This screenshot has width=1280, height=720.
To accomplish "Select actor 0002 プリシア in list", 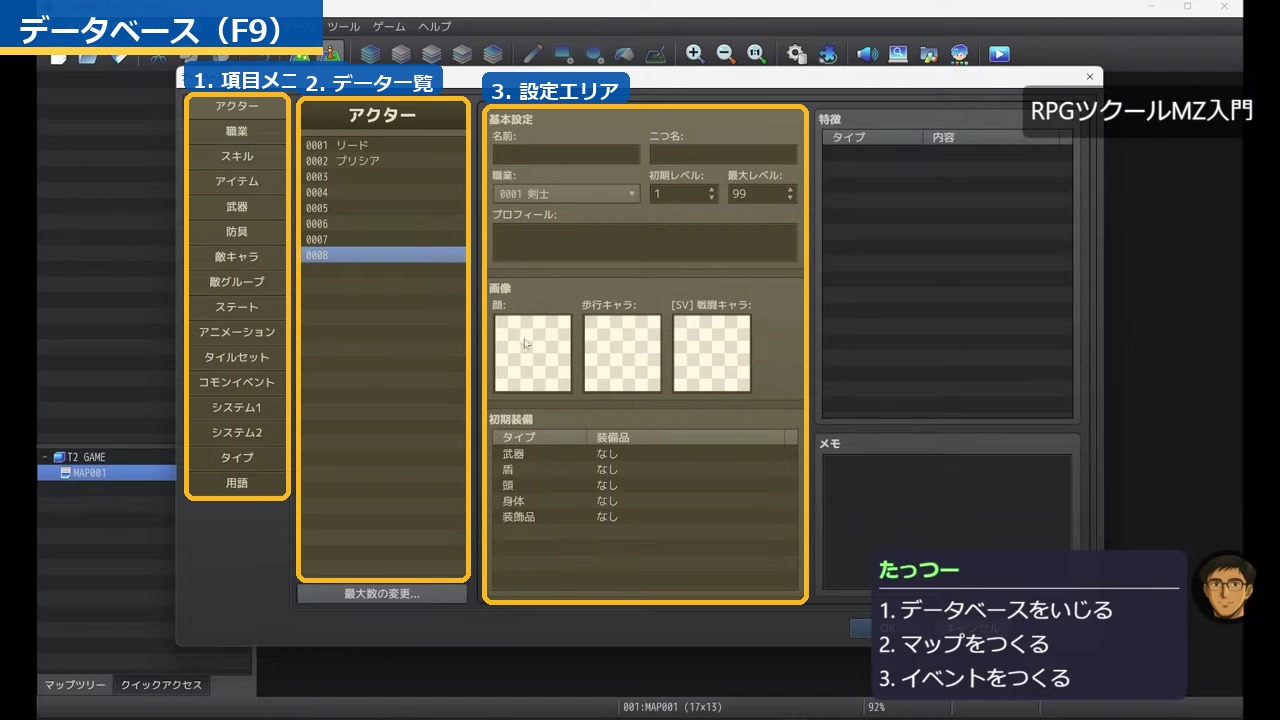I will click(384, 161).
